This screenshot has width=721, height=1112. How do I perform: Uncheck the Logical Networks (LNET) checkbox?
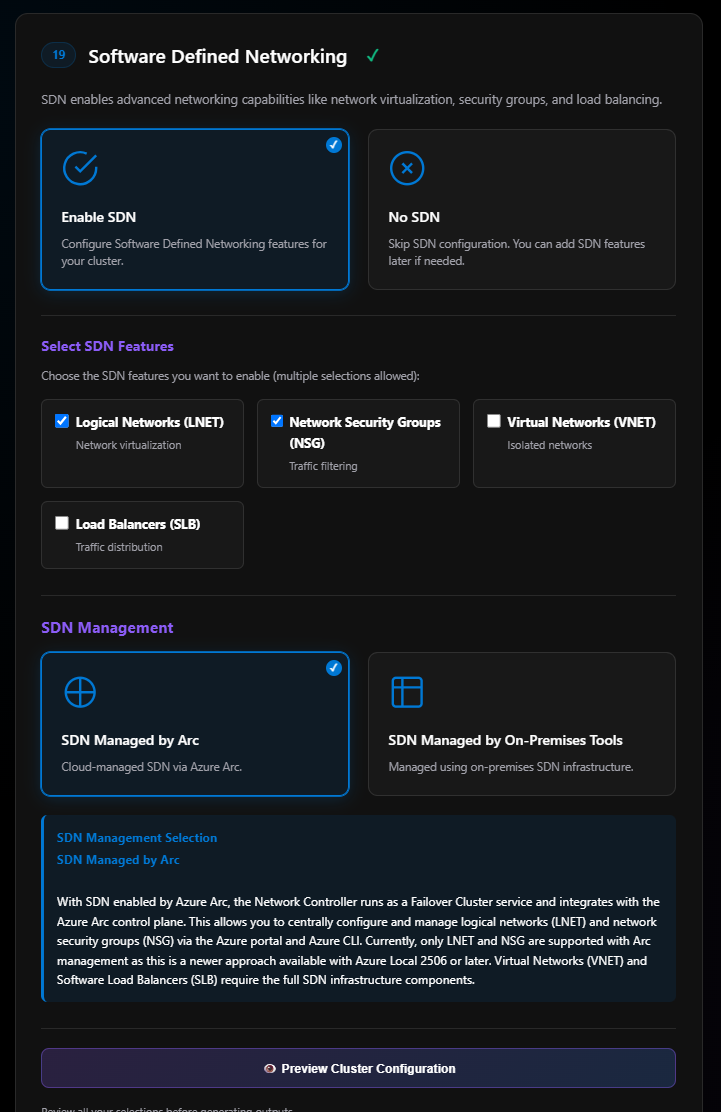coord(62,421)
